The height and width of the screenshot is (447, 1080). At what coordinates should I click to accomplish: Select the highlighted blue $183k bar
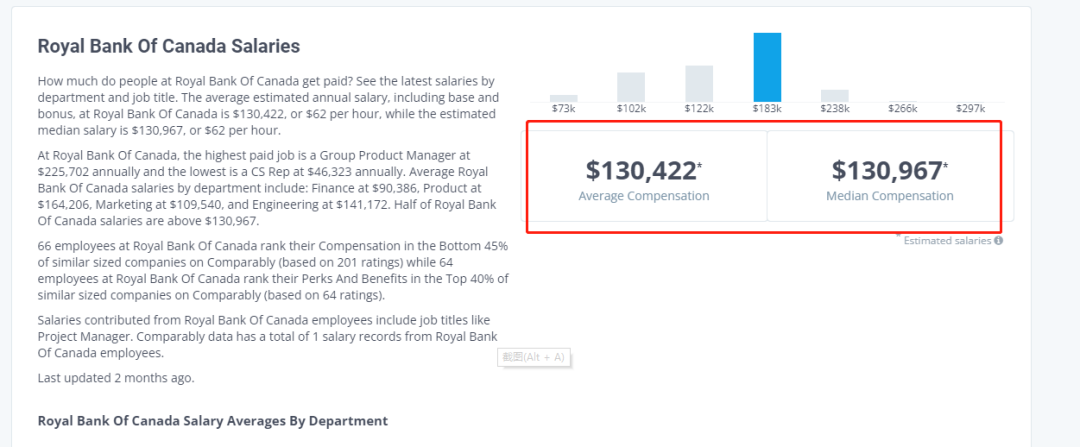767,67
